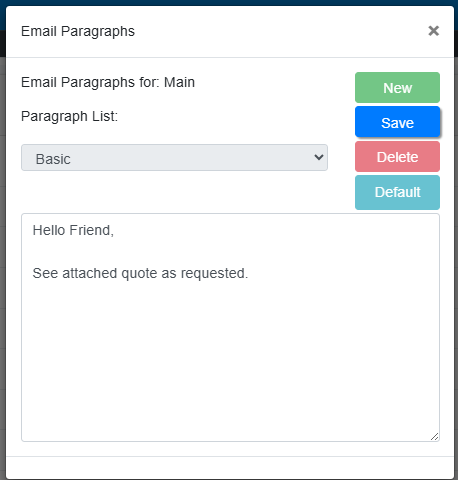Viewport: 458px width, 480px height.
Task: Click the 'See attached quote as requested.' line
Action: [x=140, y=273]
